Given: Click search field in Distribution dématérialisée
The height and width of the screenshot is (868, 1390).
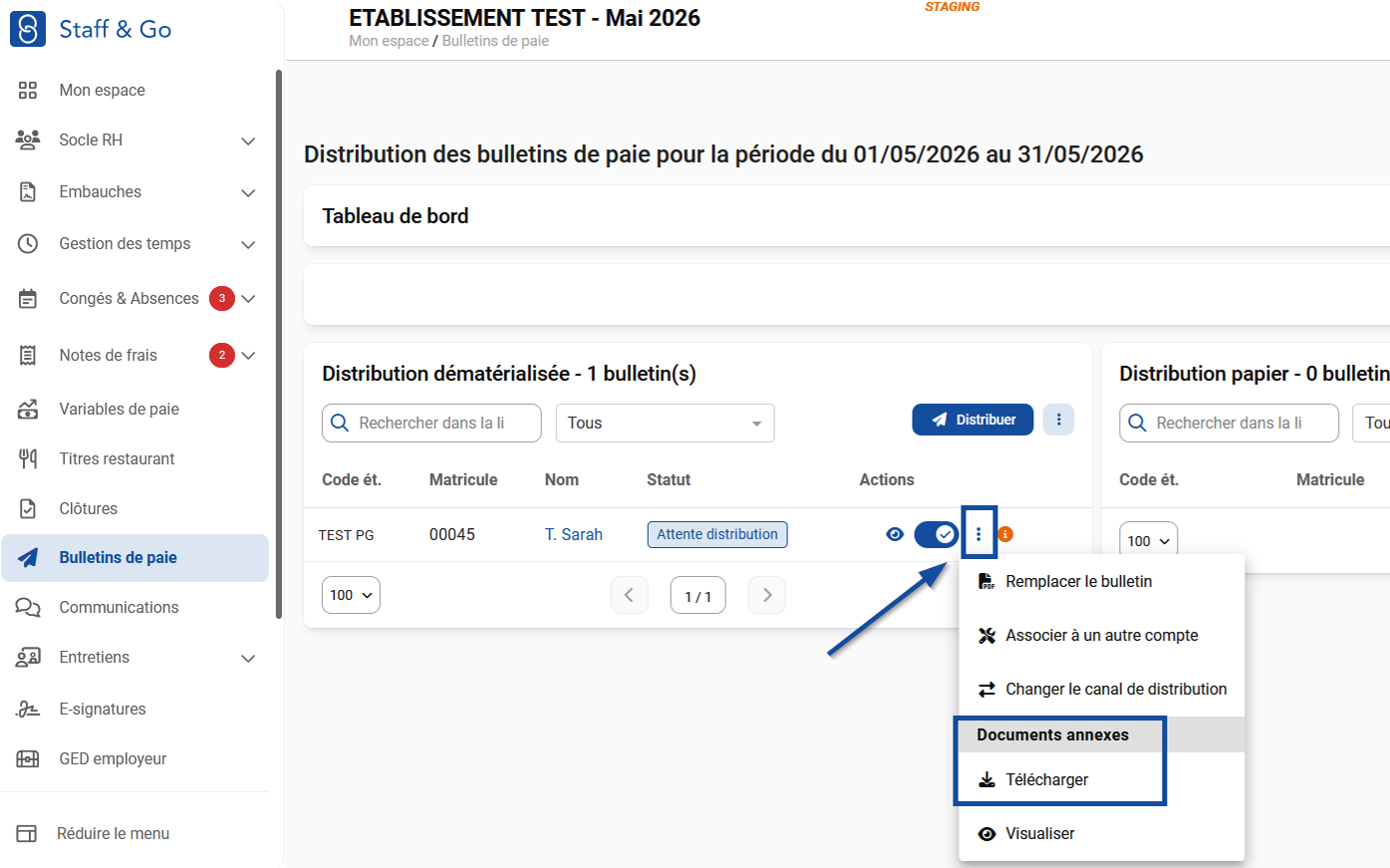Looking at the screenshot, I should point(431,423).
